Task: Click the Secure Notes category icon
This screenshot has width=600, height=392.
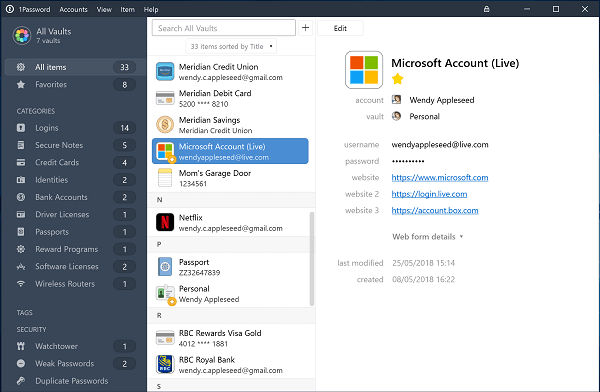Action: pyautogui.click(x=21, y=145)
